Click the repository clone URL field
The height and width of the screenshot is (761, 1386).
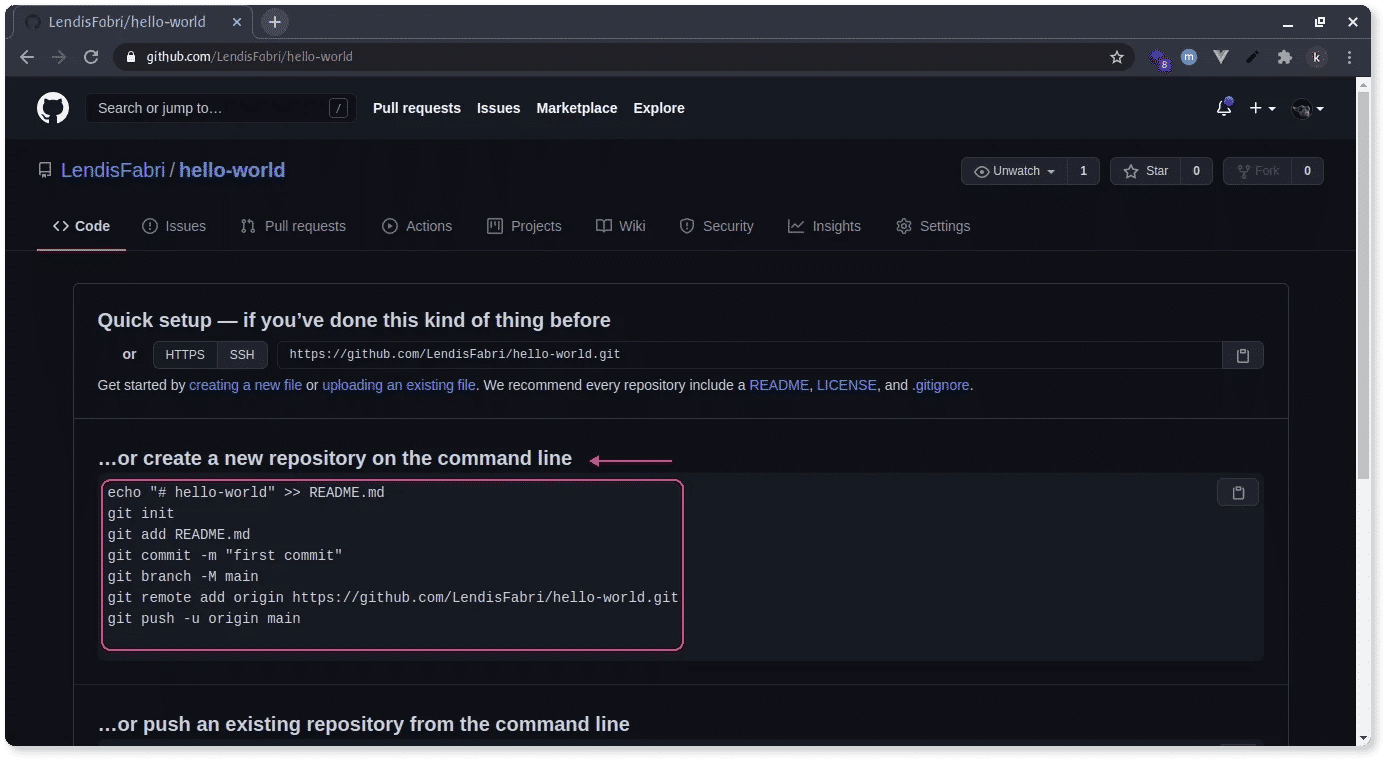pos(750,355)
